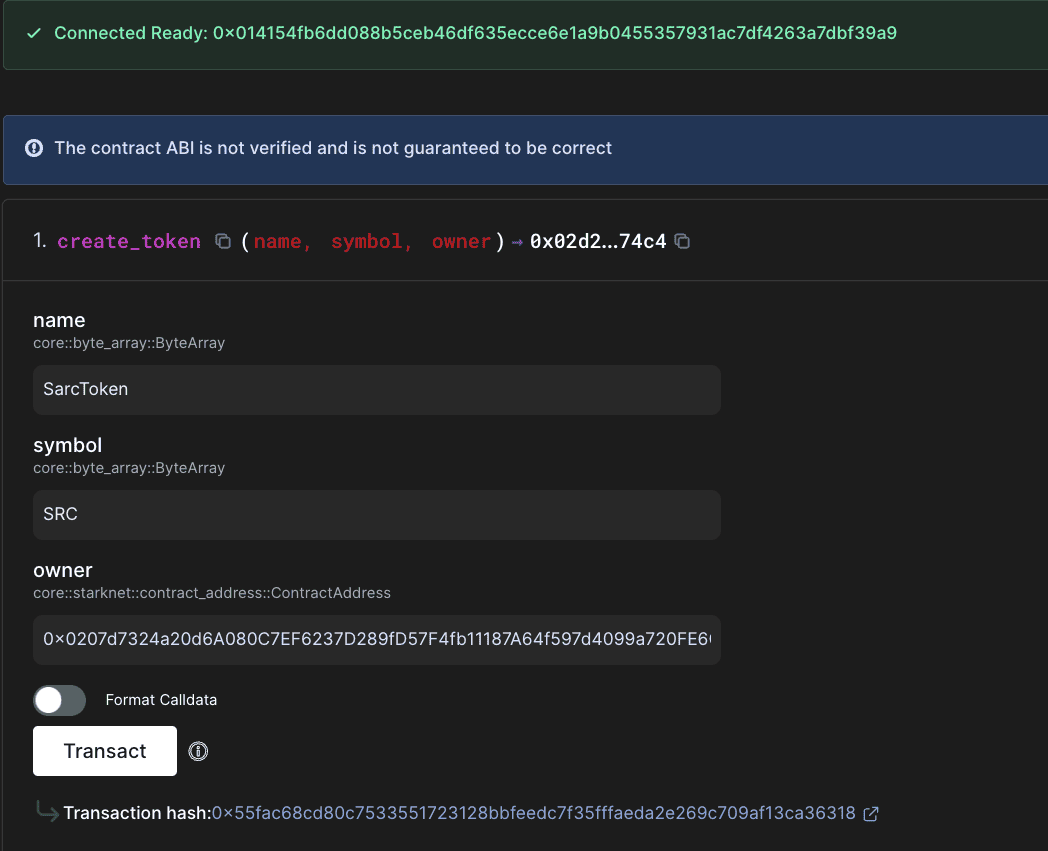Focus the owner address input field

pyautogui.click(x=377, y=640)
